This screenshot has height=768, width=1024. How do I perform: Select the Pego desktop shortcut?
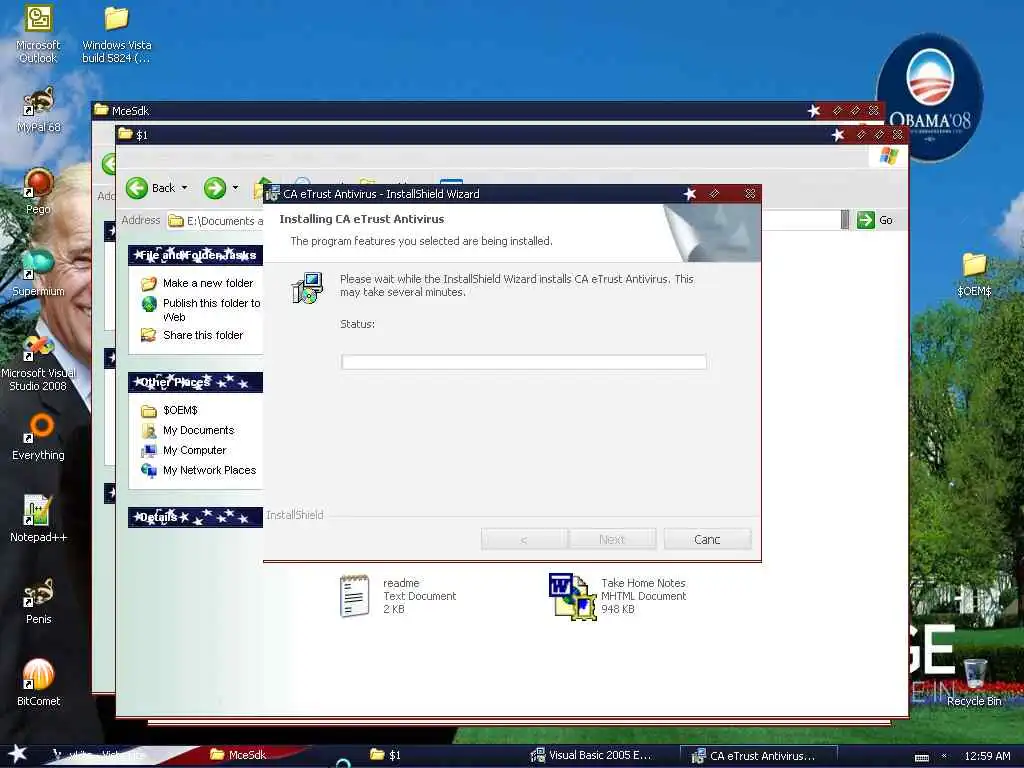point(39,191)
